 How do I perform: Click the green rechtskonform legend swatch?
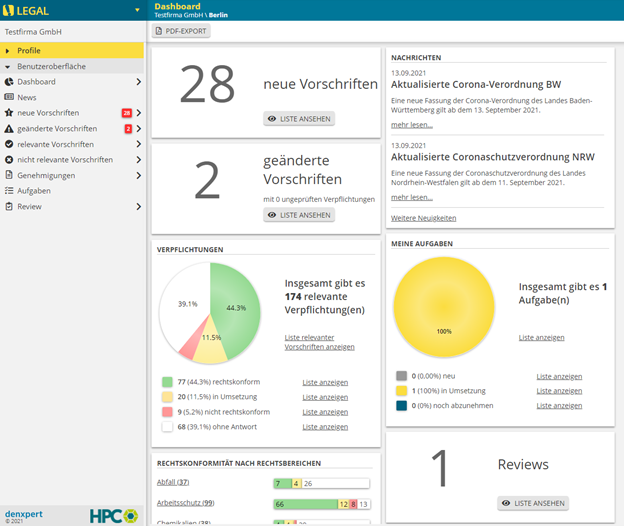click(166, 382)
